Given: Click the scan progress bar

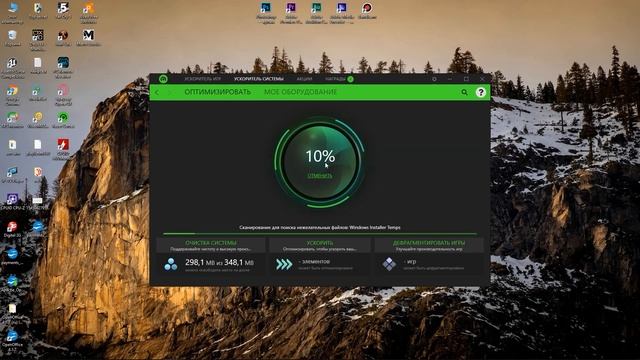Looking at the screenshot, I should (x=320, y=234).
